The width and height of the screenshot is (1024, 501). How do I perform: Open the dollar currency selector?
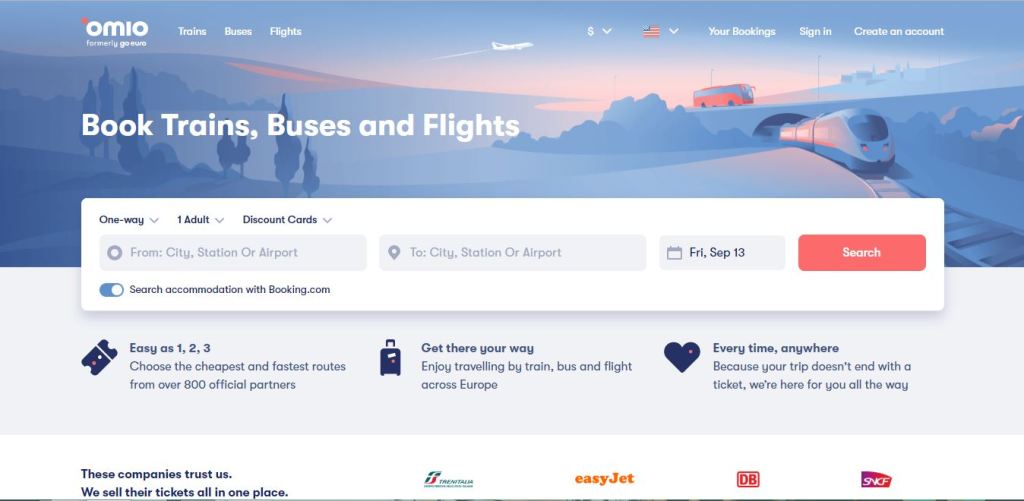[599, 31]
